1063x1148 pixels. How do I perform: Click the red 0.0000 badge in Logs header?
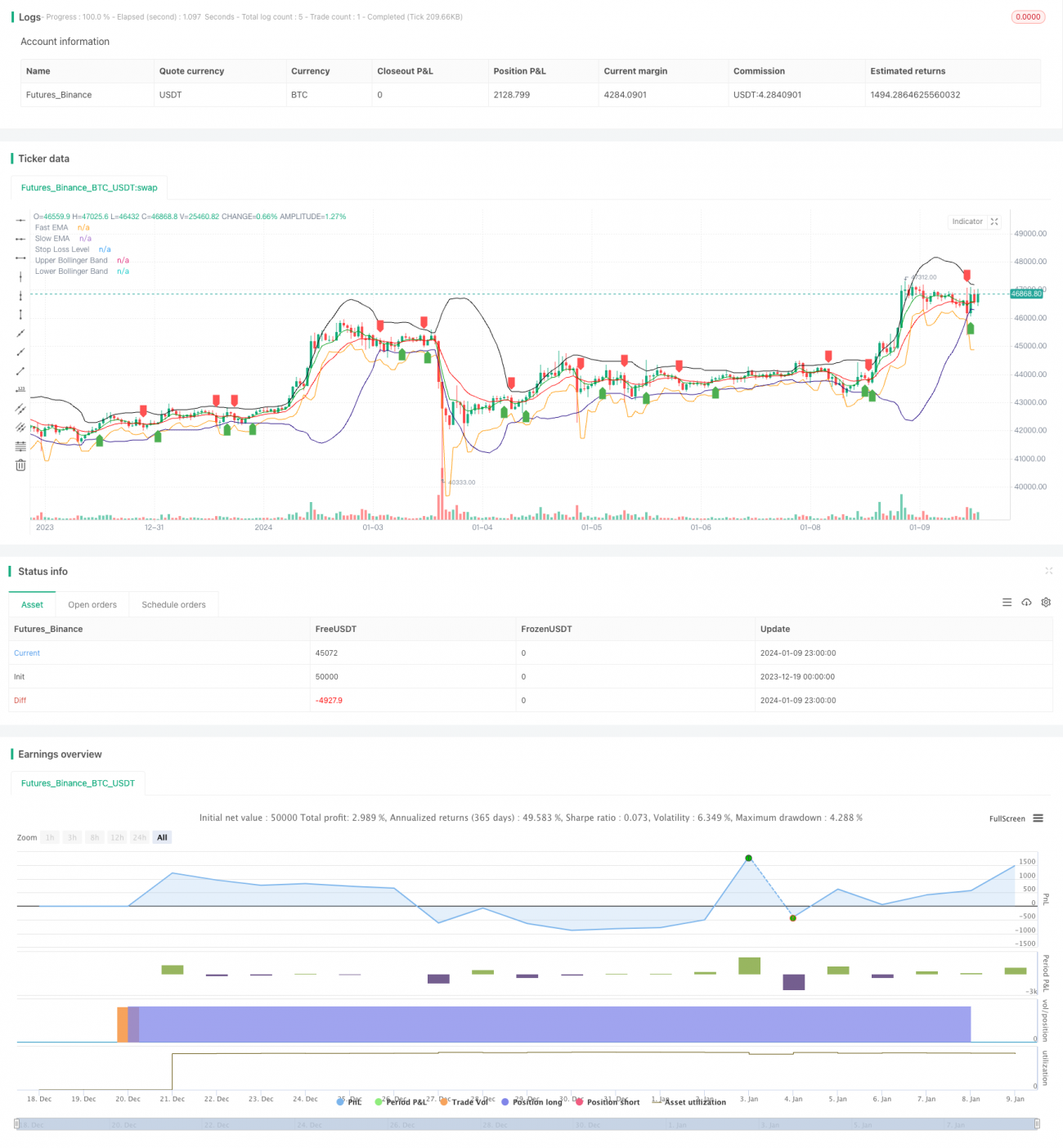coord(1027,16)
